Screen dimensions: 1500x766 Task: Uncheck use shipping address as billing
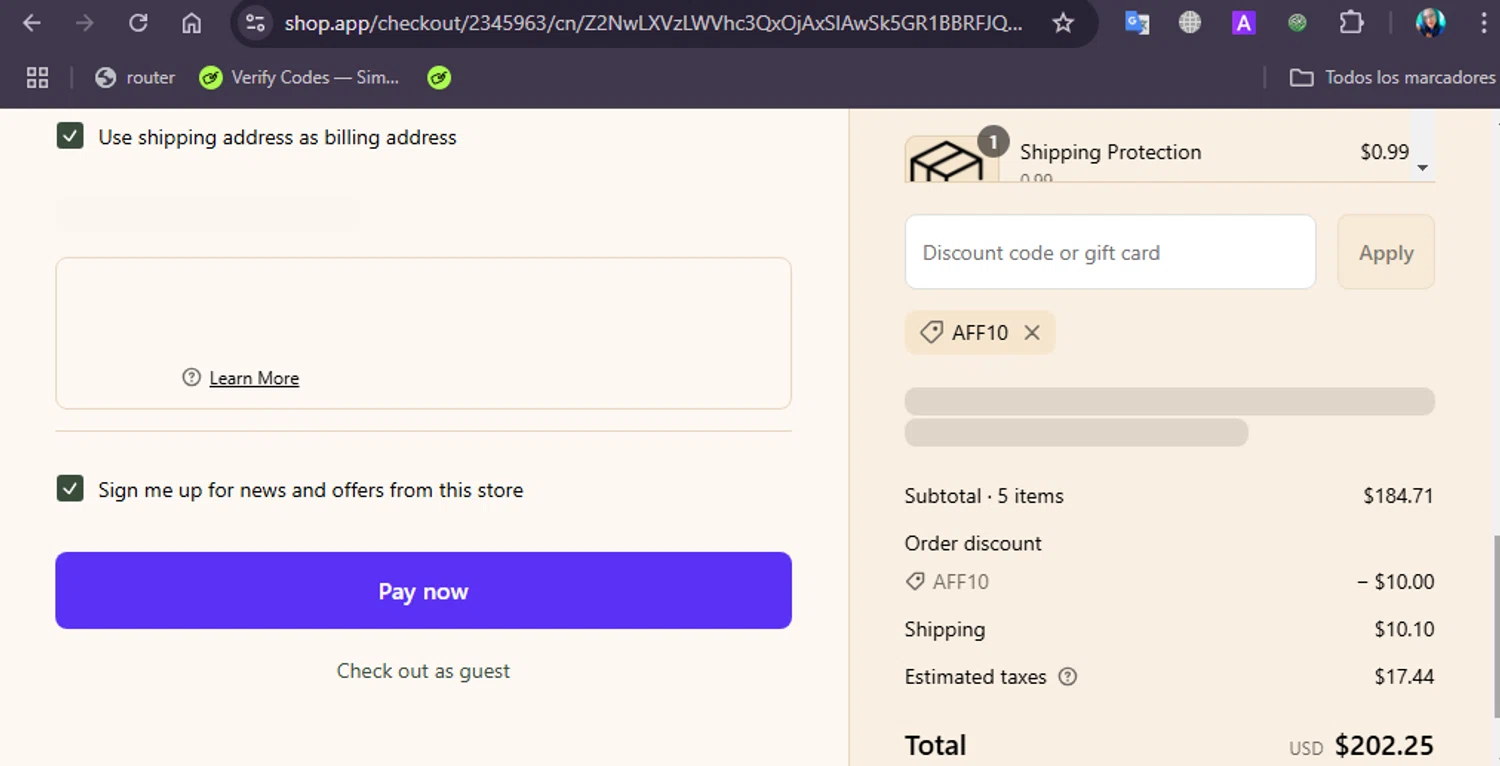[70, 137]
